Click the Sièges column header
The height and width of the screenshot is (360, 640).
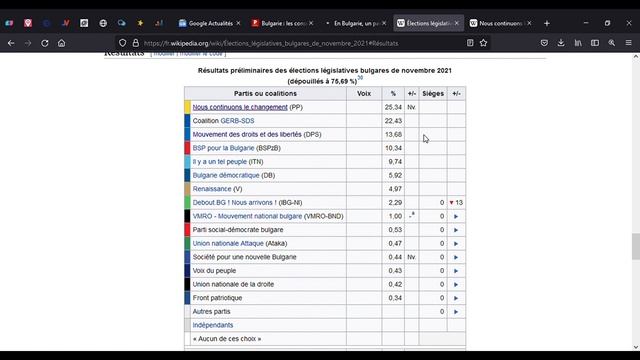click(x=433, y=93)
